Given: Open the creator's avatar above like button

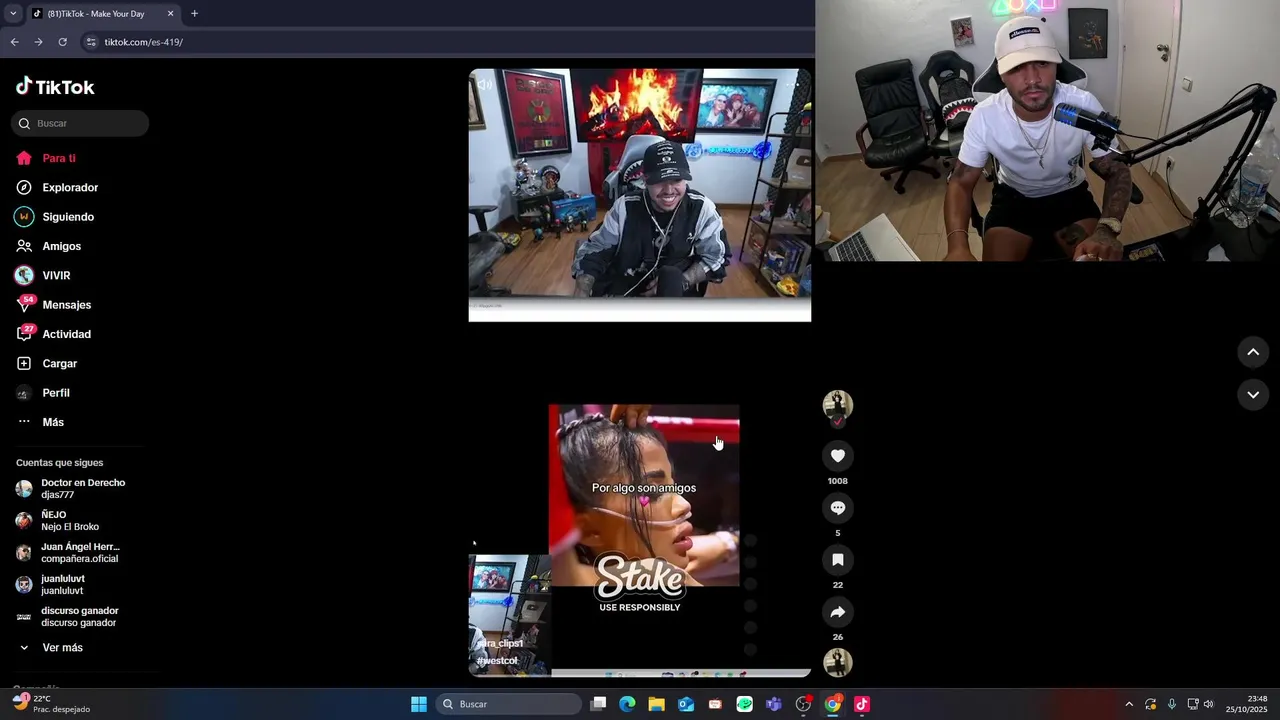Looking at the screenshot, I should [x=838, y=405].
